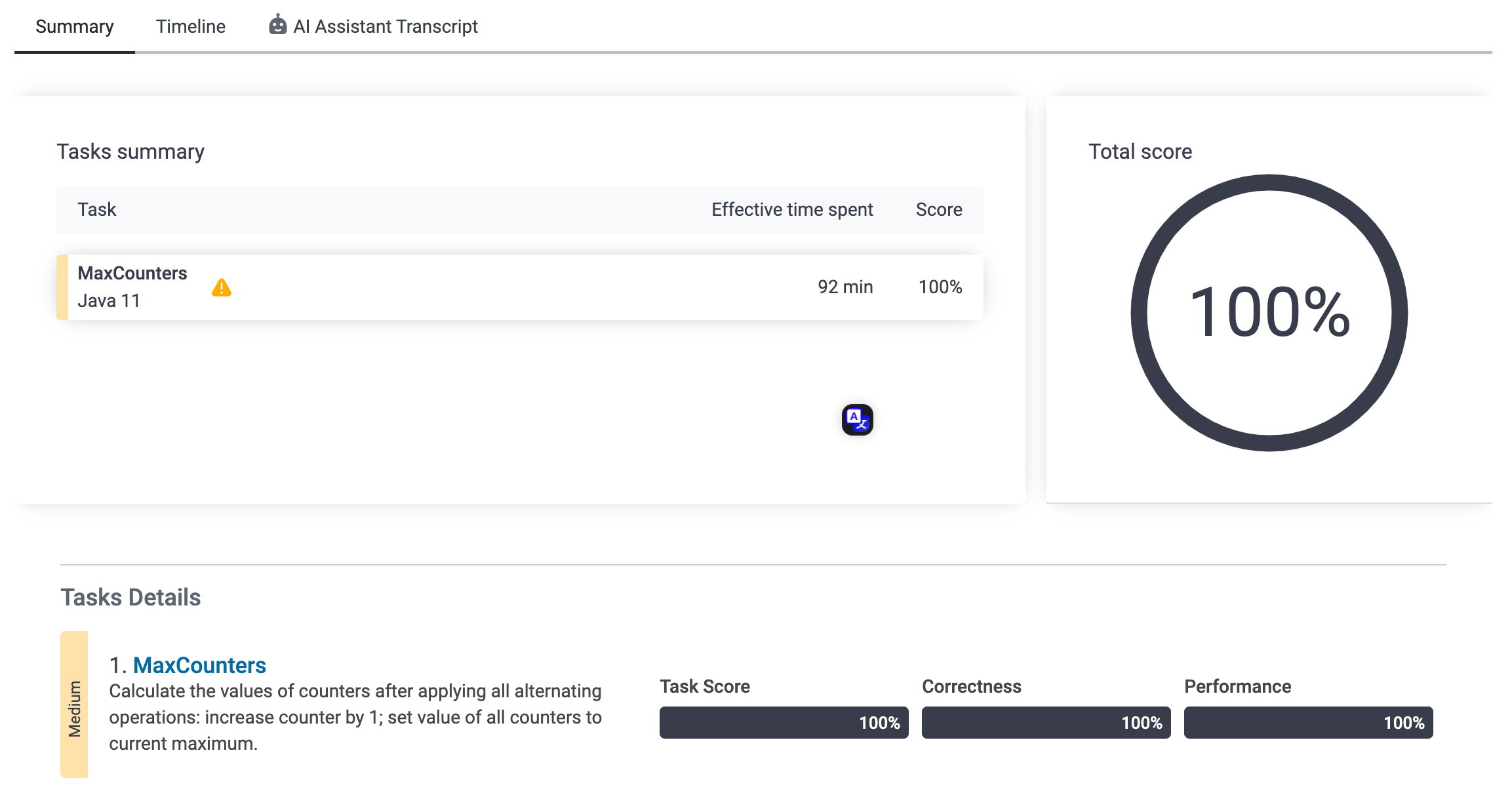1512x799 pixels.
Task: Click the Task column header
Action: pos(96,210)
